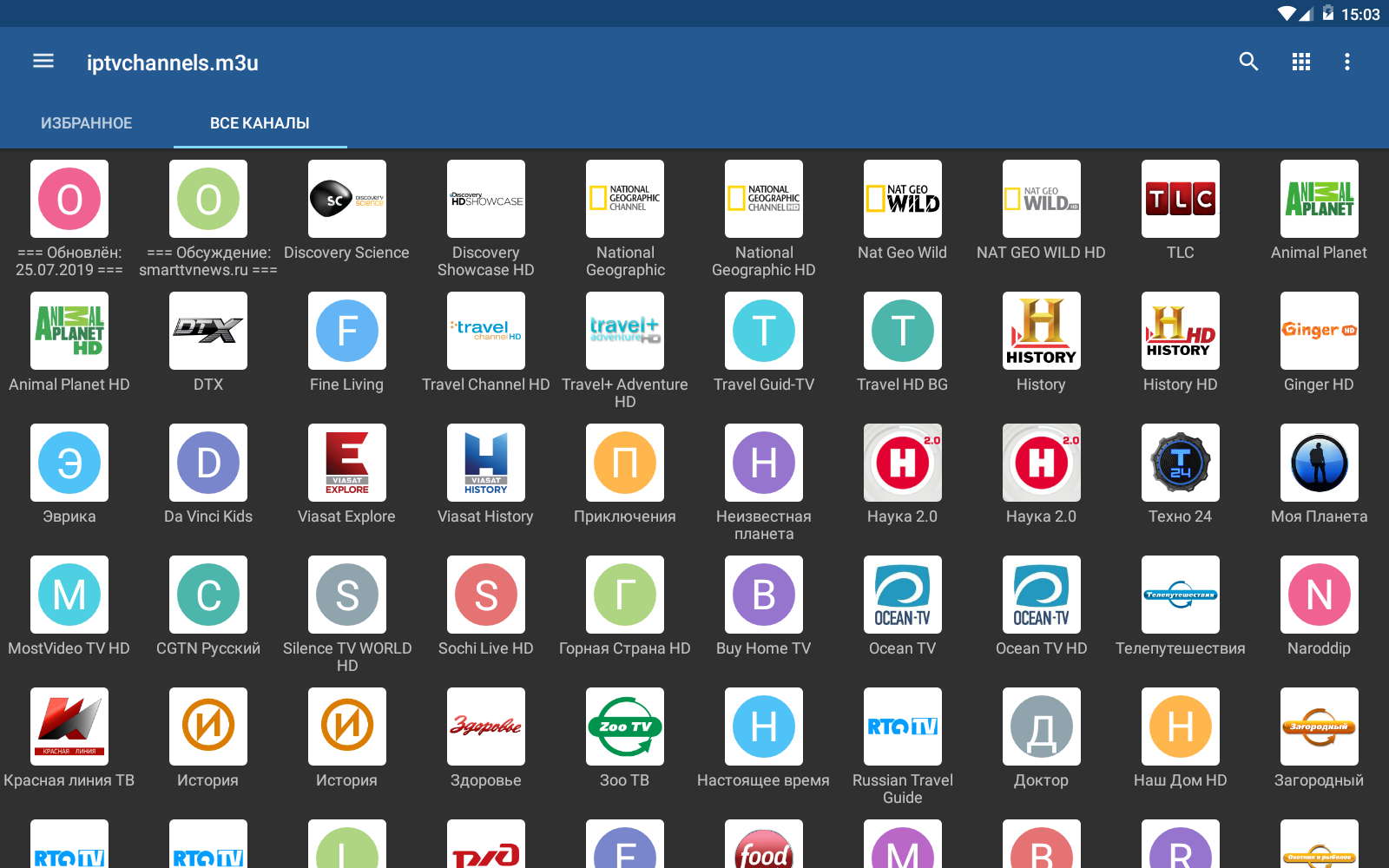
Task: Play the History channel
Action: (x=1042, y=331)
